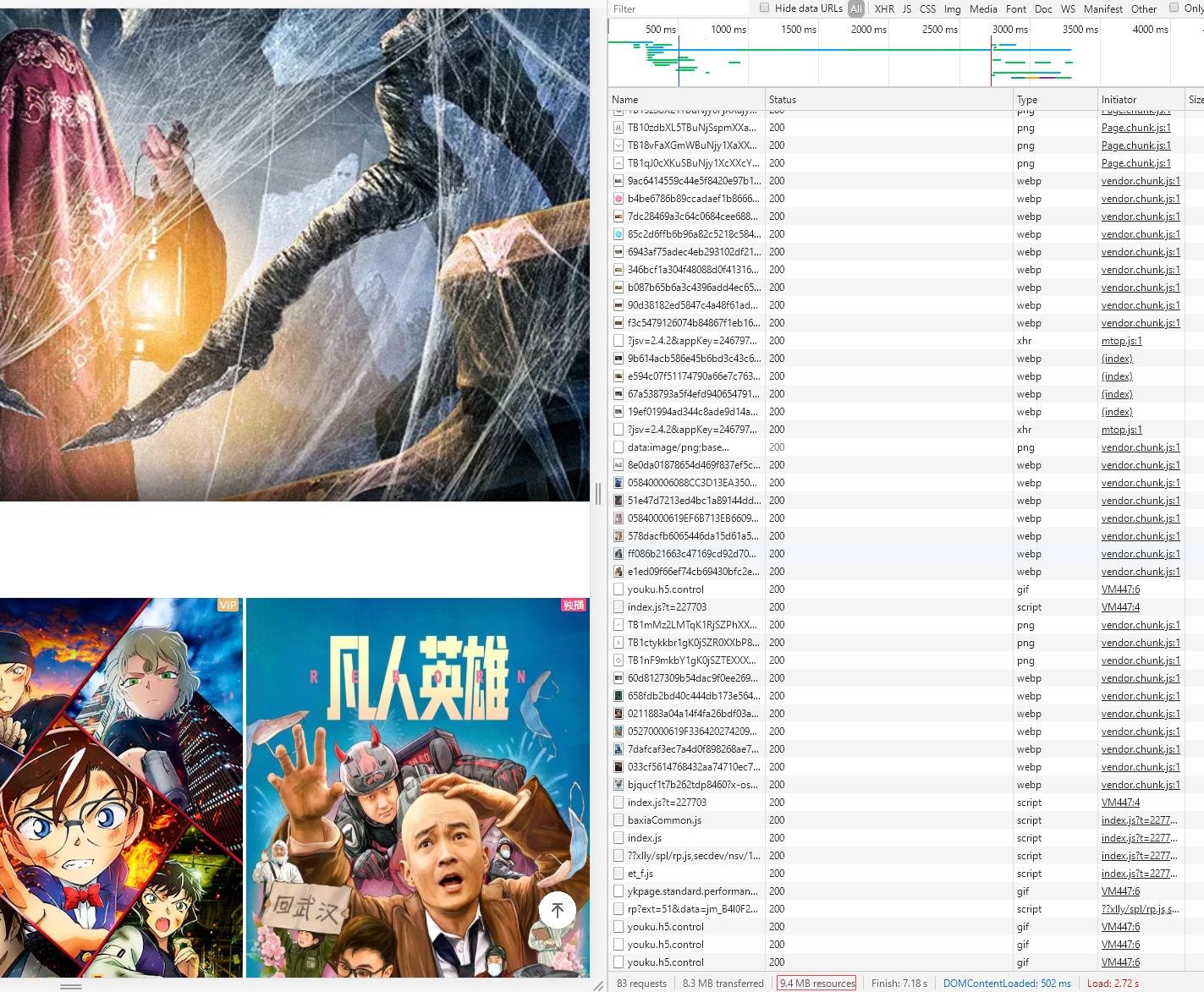
Task: Filter requests by Font type
Action: (1016, 8)
